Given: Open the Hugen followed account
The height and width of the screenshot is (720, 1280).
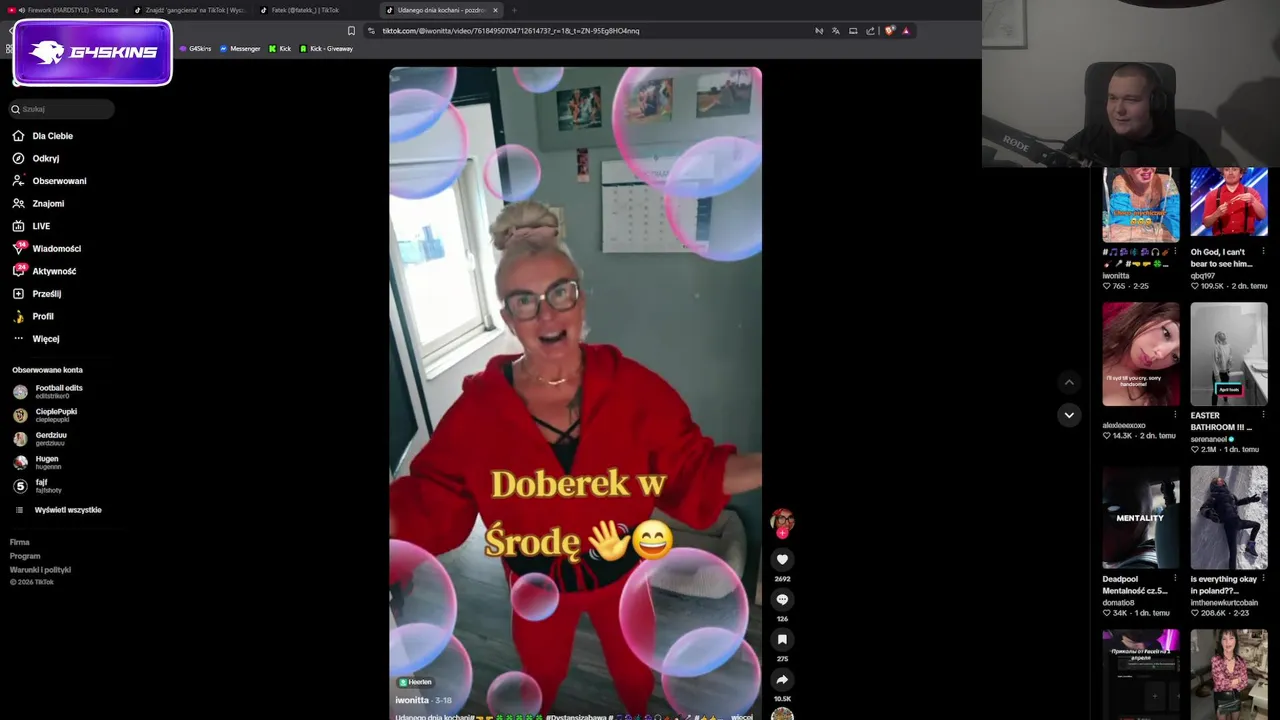Looking at the screenshot, I should (x=37, y=462).
